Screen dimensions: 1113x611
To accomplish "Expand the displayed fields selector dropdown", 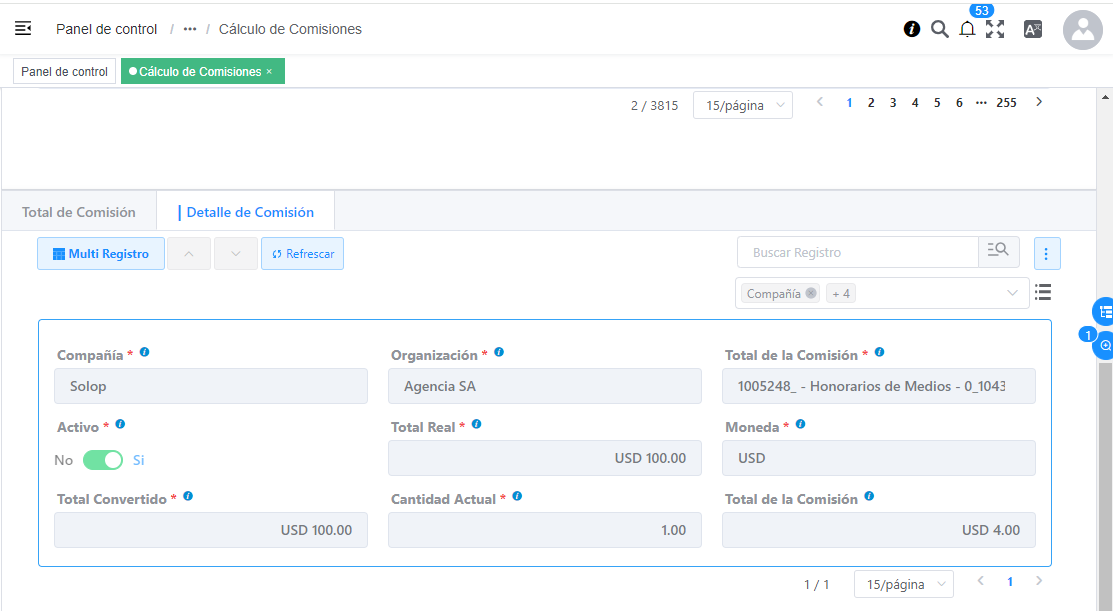I will point(1012,293).
